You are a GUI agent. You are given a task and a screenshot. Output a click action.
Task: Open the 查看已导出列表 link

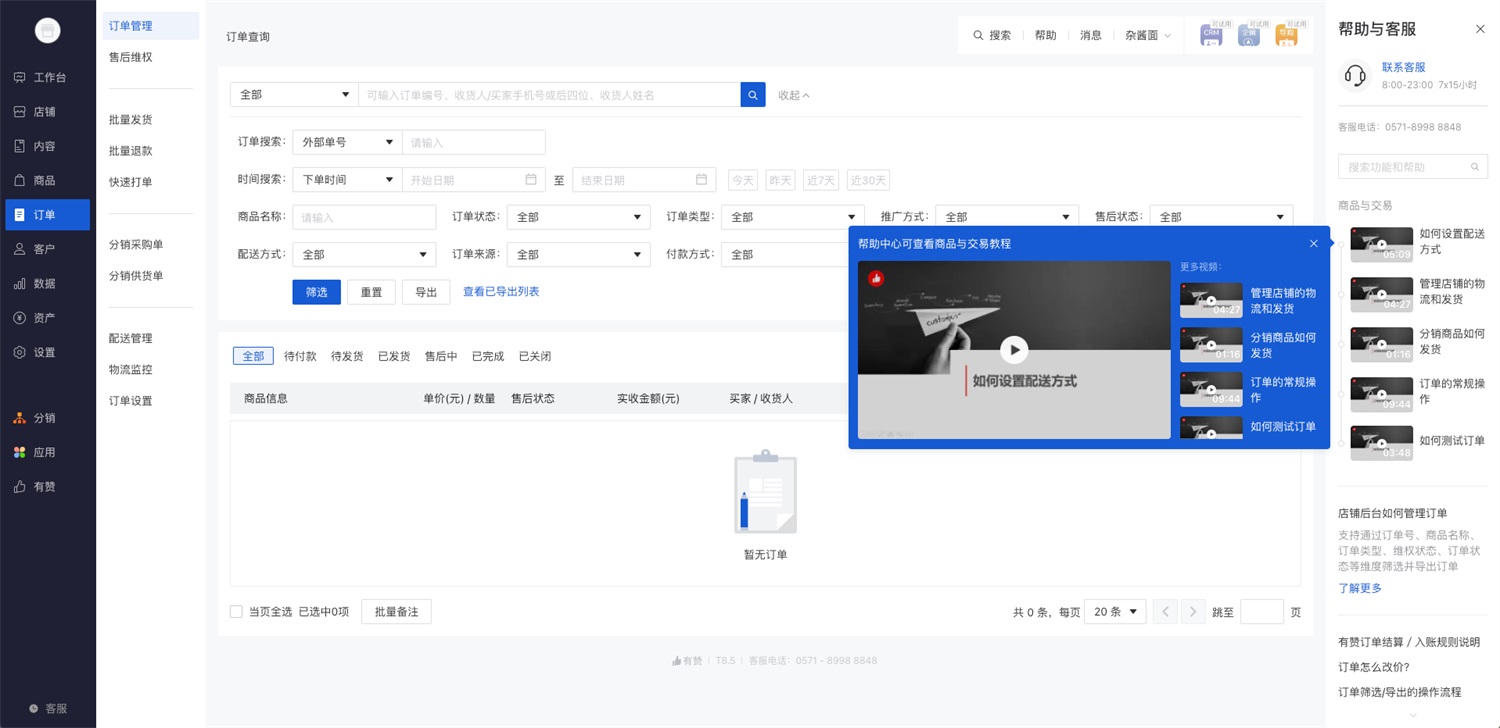(501, 292)
